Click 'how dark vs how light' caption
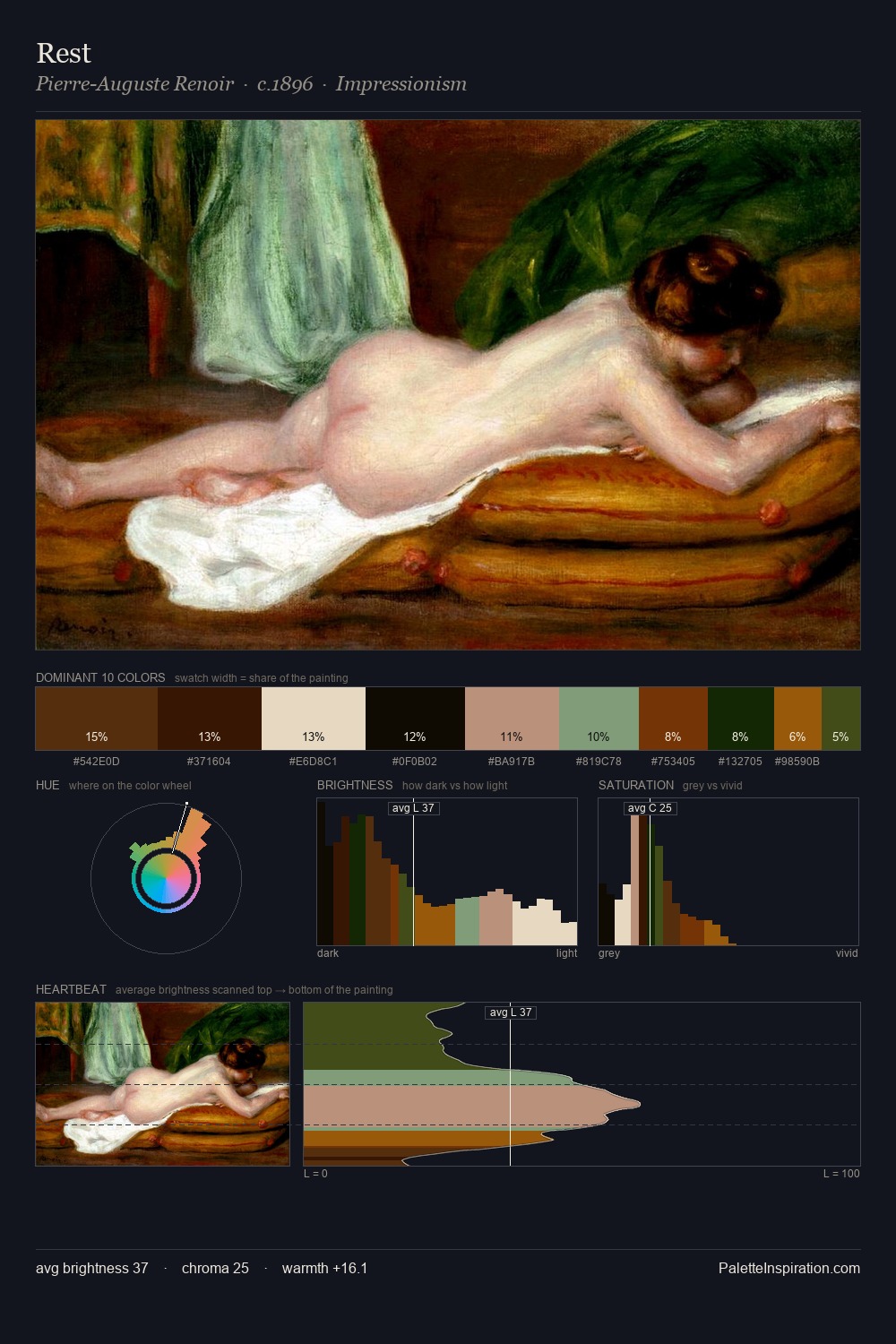This screenshot has height=1344, width=896. 454,786
